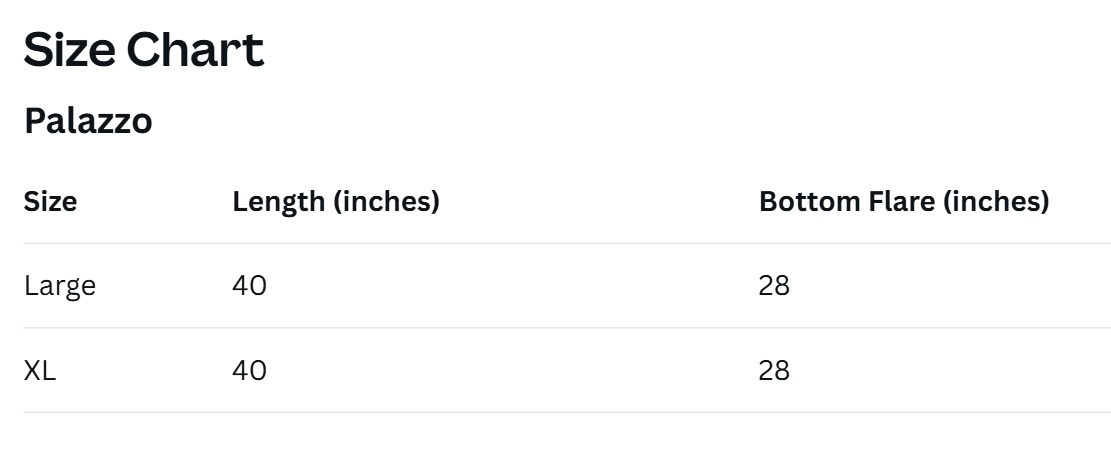Click the Size column header
1111x457 pixels.
[50, 201]
